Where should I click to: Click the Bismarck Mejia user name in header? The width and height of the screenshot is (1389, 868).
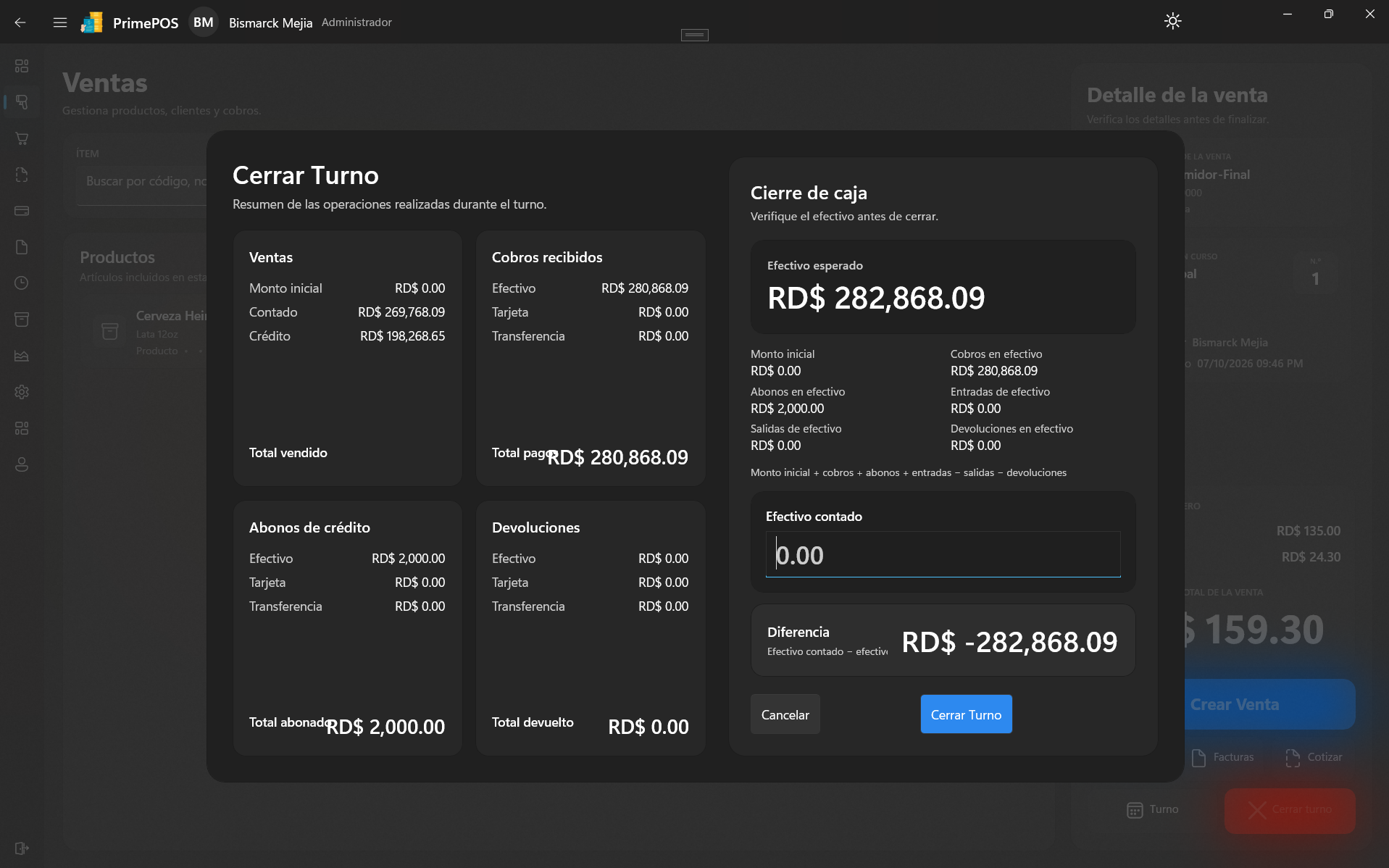tap(270, 22)
